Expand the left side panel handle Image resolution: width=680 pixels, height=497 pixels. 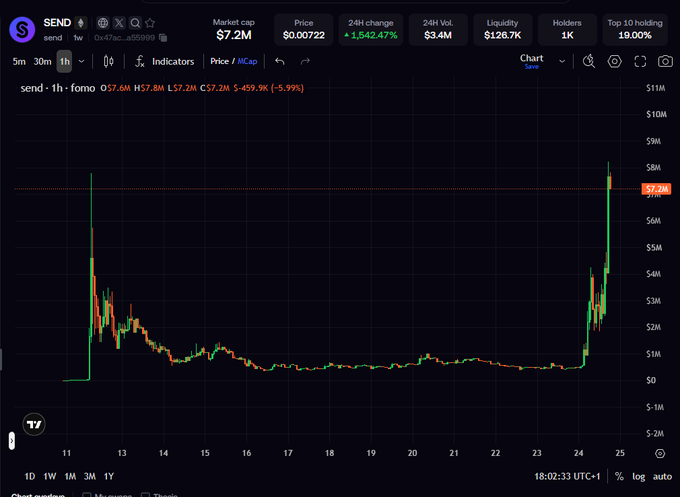(12, 441)
